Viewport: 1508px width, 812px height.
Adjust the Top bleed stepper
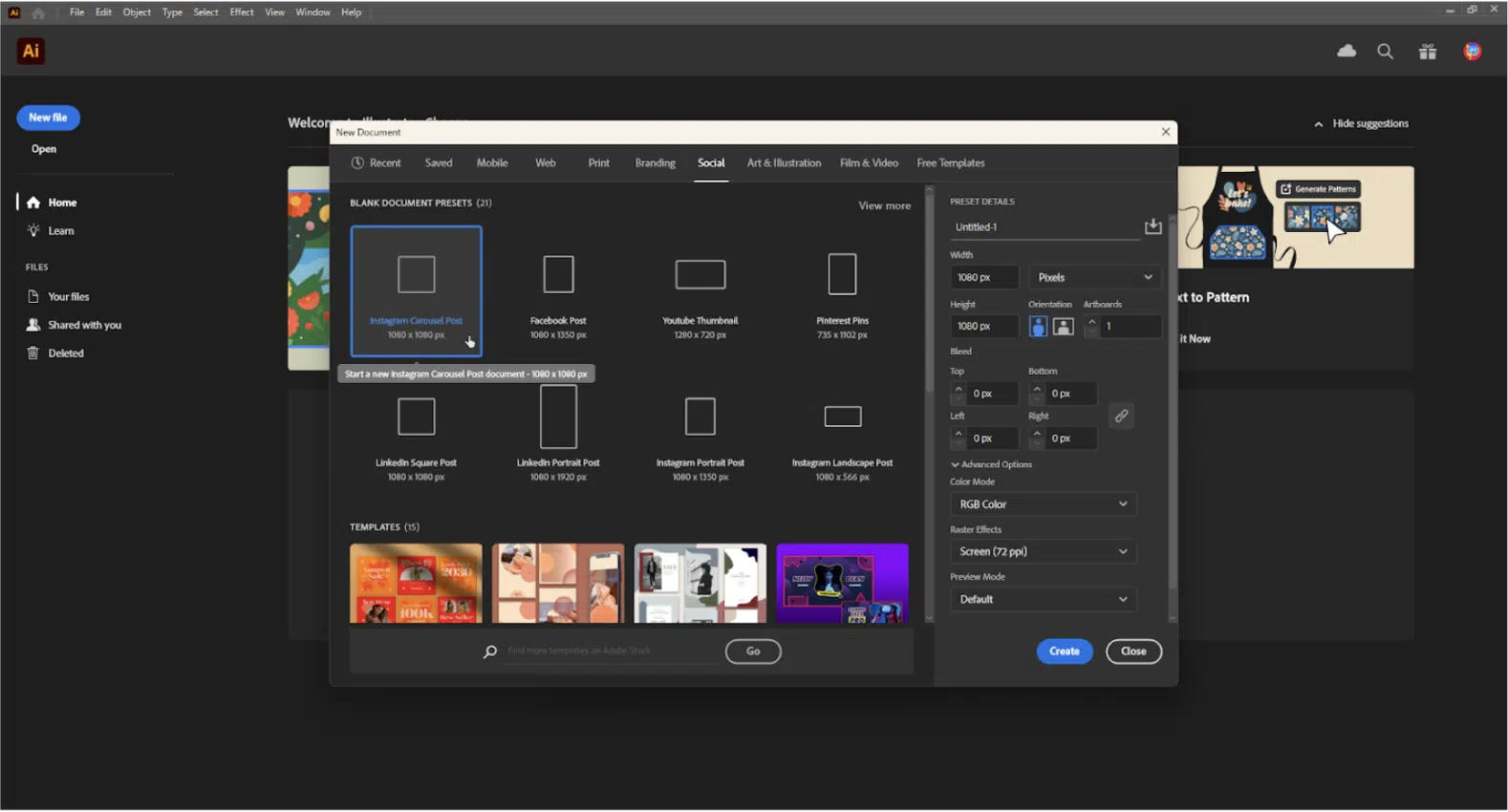point(958,393)
